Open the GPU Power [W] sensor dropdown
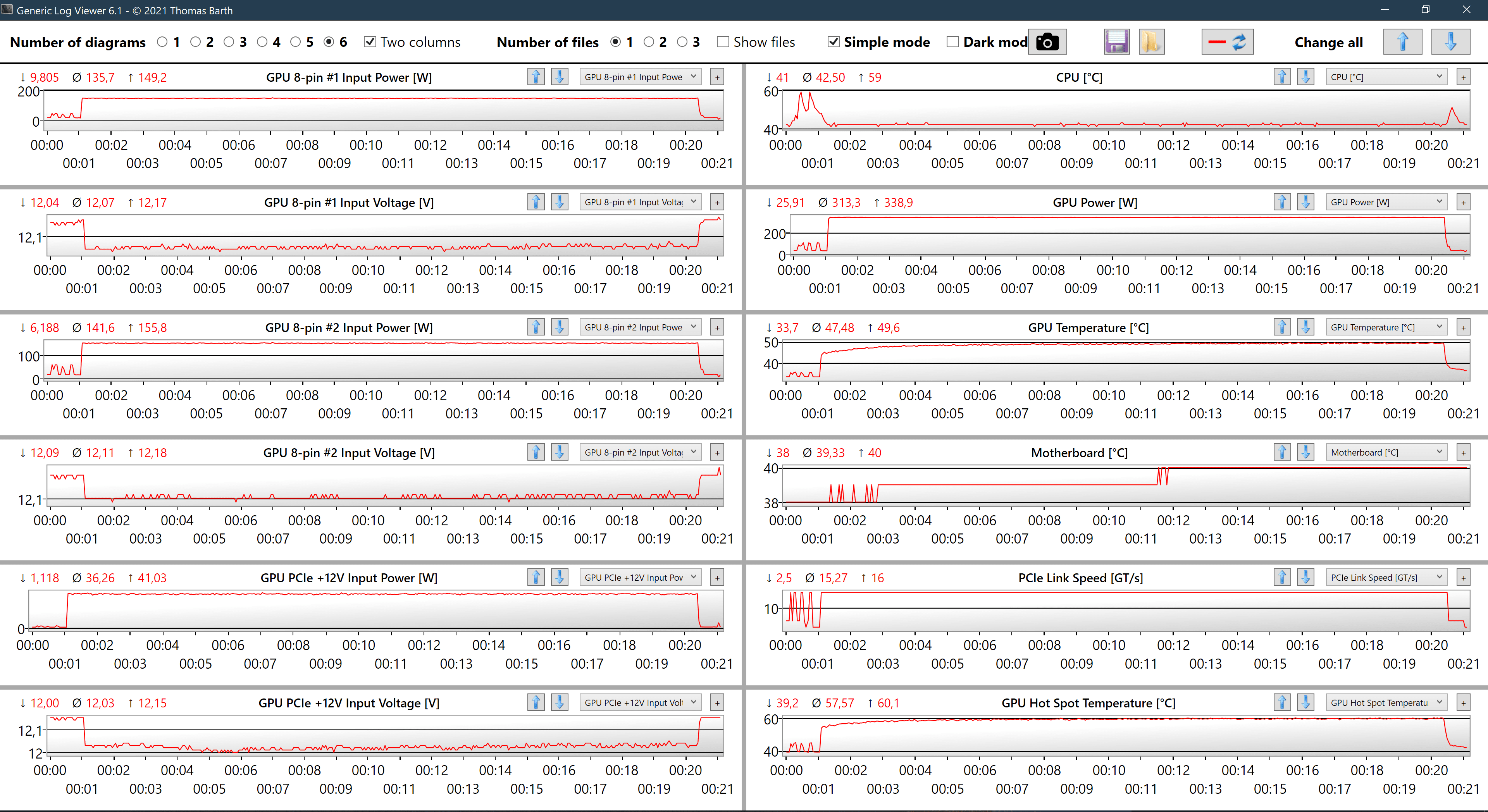This screenshot has width=1488, height=812. point(1387,202)
